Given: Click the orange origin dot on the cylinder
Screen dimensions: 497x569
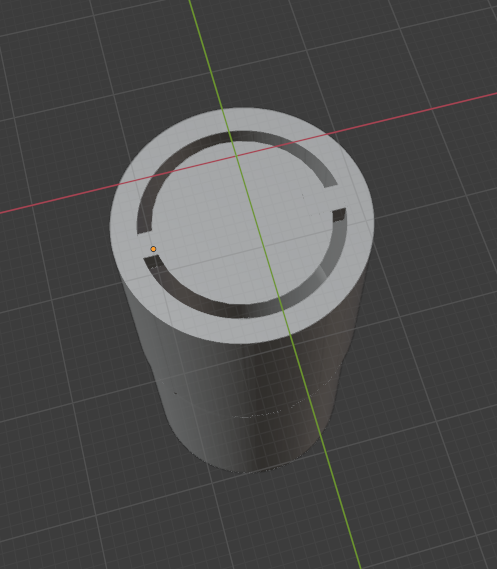Looking at the screenshot, I should pos(153,249).
